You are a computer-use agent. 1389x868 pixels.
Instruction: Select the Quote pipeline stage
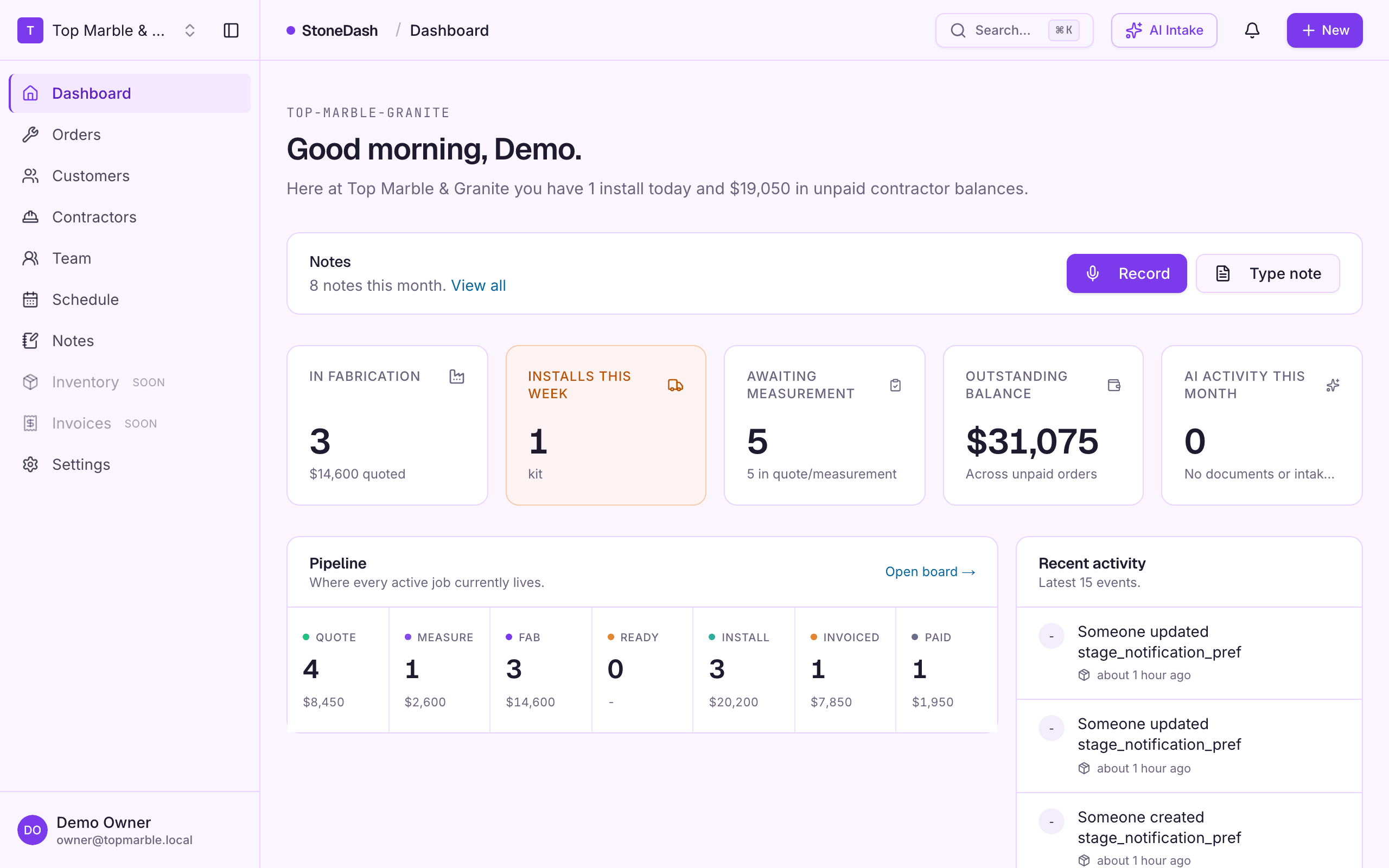[x=338, y=669]
